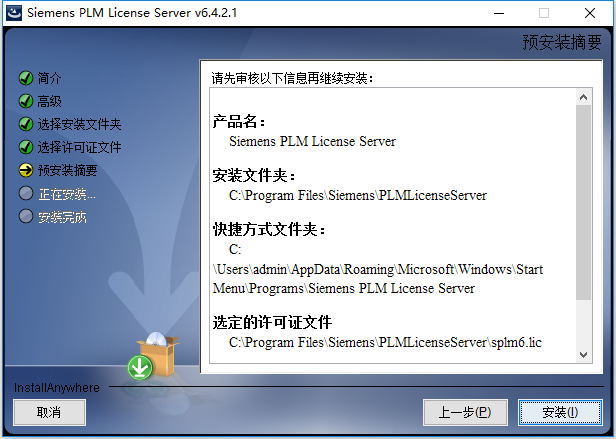Screen dimensions: 616x439
Task: Select the 选择许可证文件 step label
Action: pos(79,147)
